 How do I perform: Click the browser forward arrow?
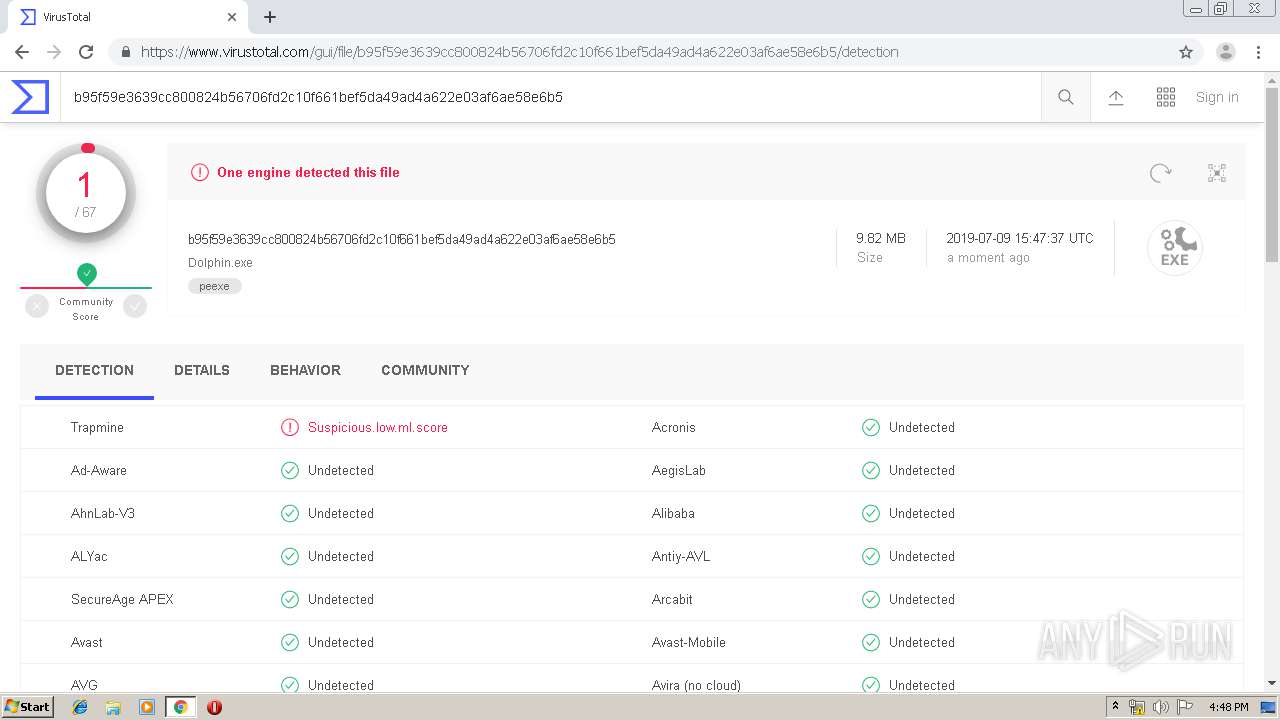point(54,52)
